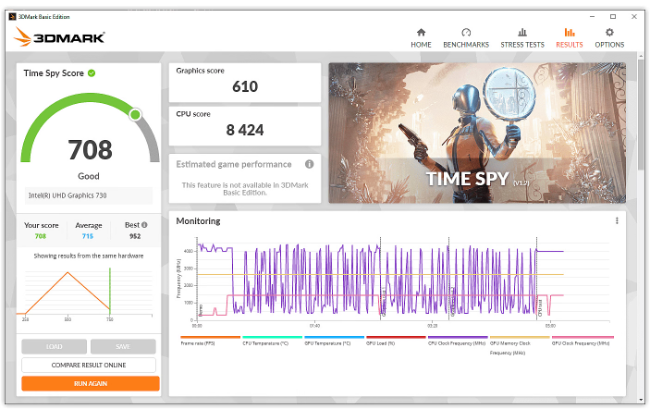This screenshot has height=410, width=654.
Task: Click the Estimated game performance info icon
Action: (x=309, y=164)
